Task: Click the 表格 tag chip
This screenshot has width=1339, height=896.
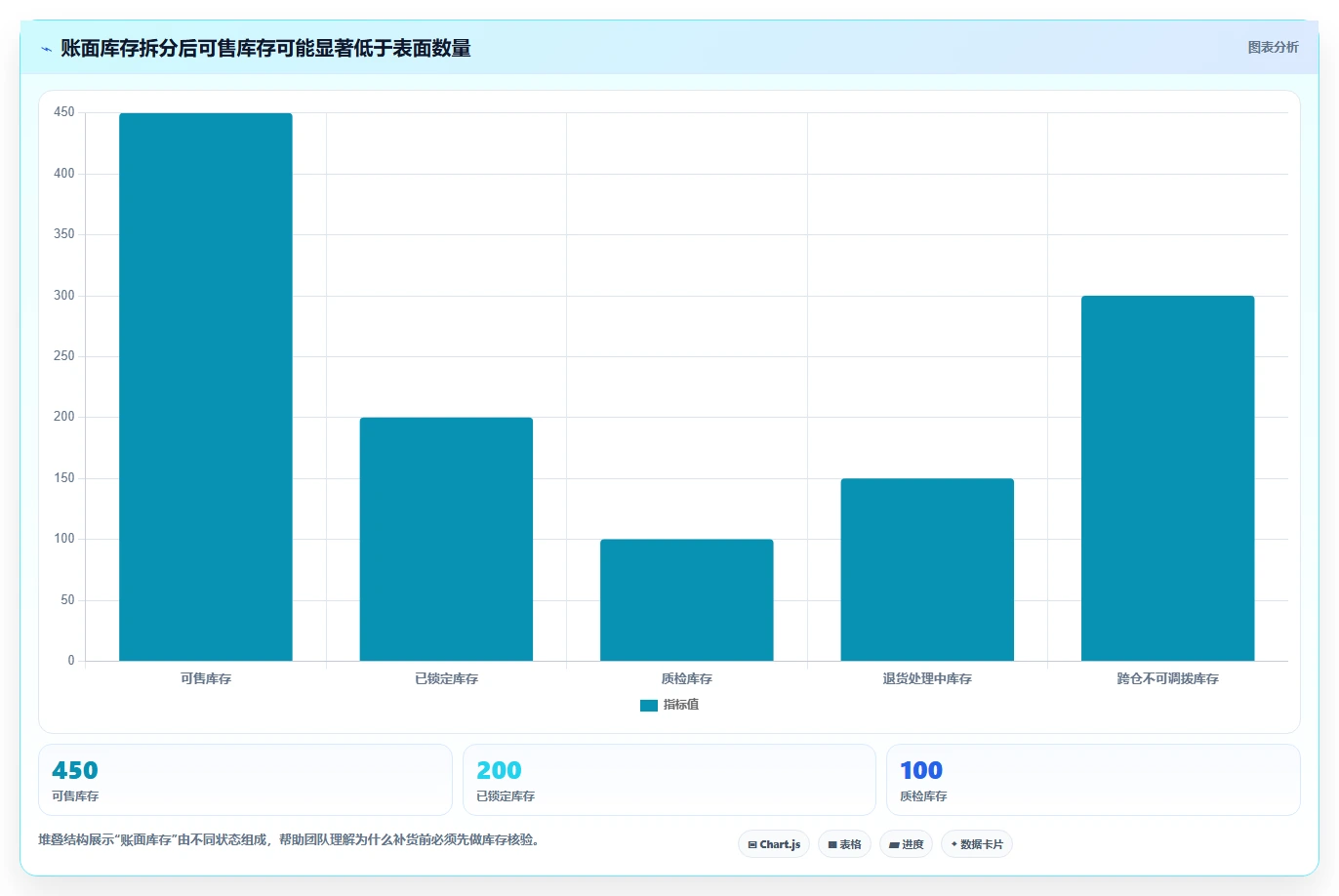Action: [844, 844]
